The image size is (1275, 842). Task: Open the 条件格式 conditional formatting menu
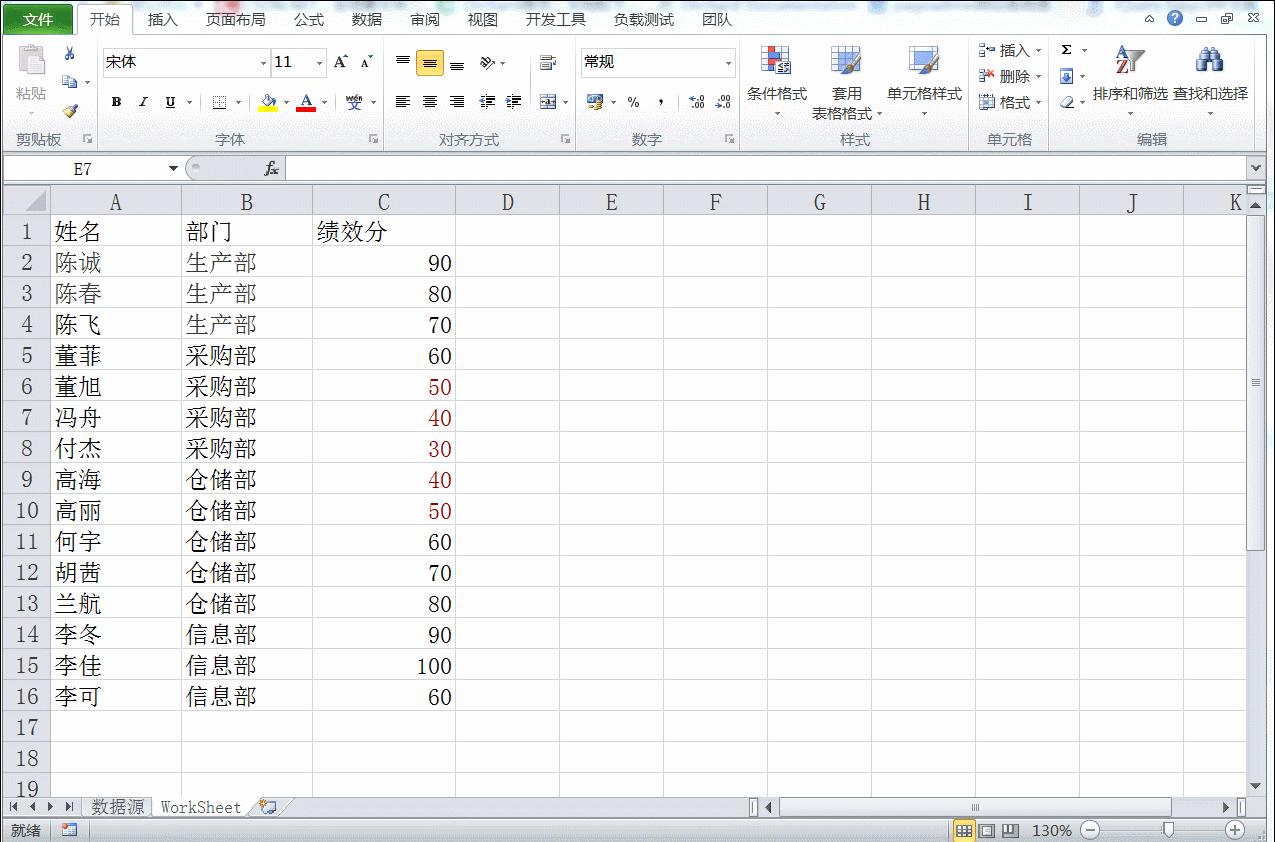click(x=777, y=80)
